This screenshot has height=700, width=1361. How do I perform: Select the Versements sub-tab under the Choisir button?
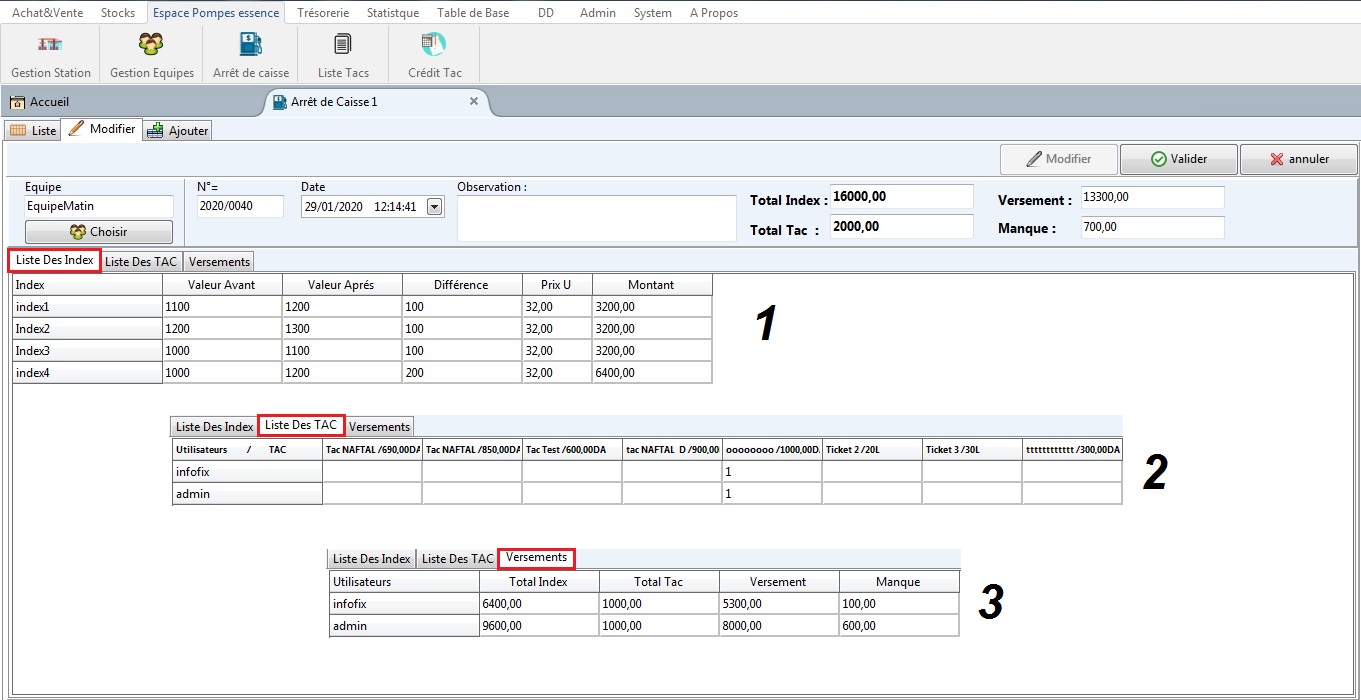(x=219, y=261)
